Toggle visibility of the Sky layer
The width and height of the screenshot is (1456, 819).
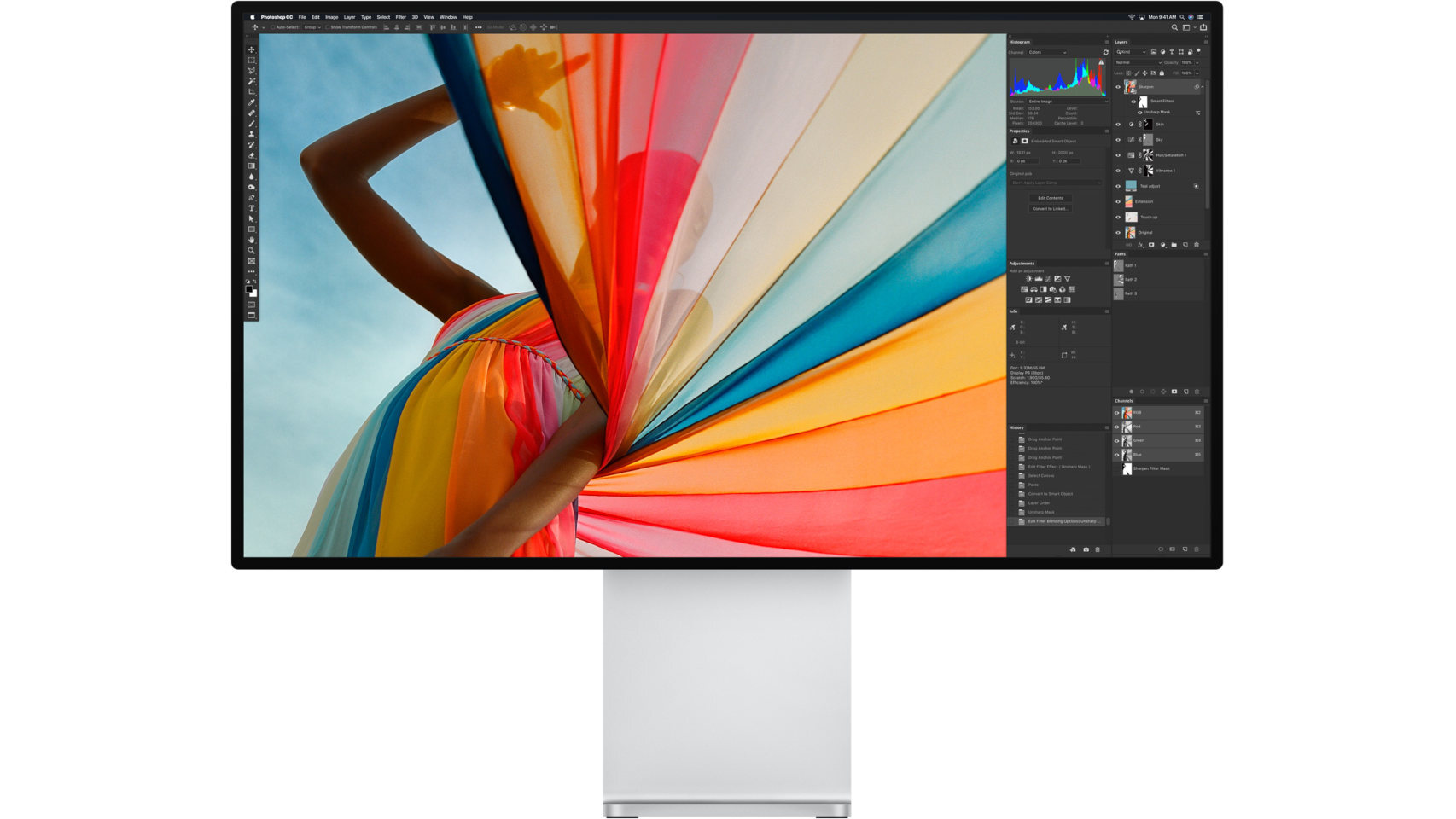[1119, 140]
